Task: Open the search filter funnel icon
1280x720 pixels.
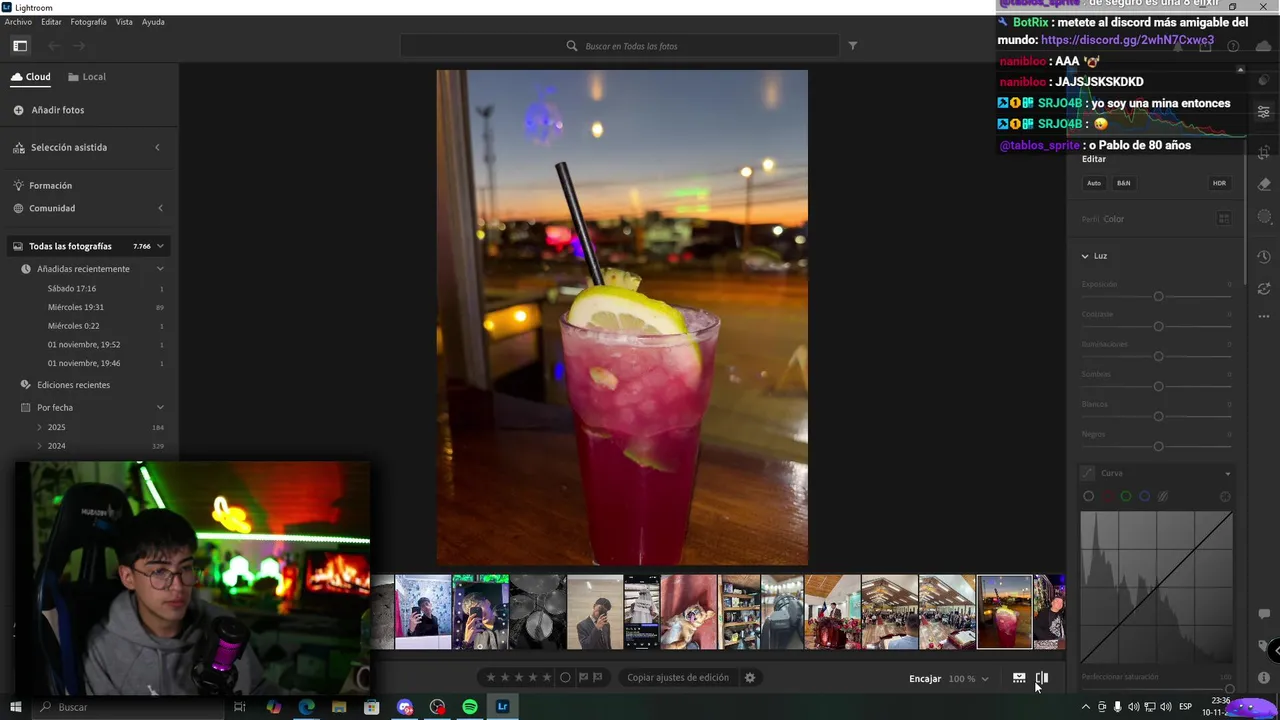Action: (x=853, y=46)
